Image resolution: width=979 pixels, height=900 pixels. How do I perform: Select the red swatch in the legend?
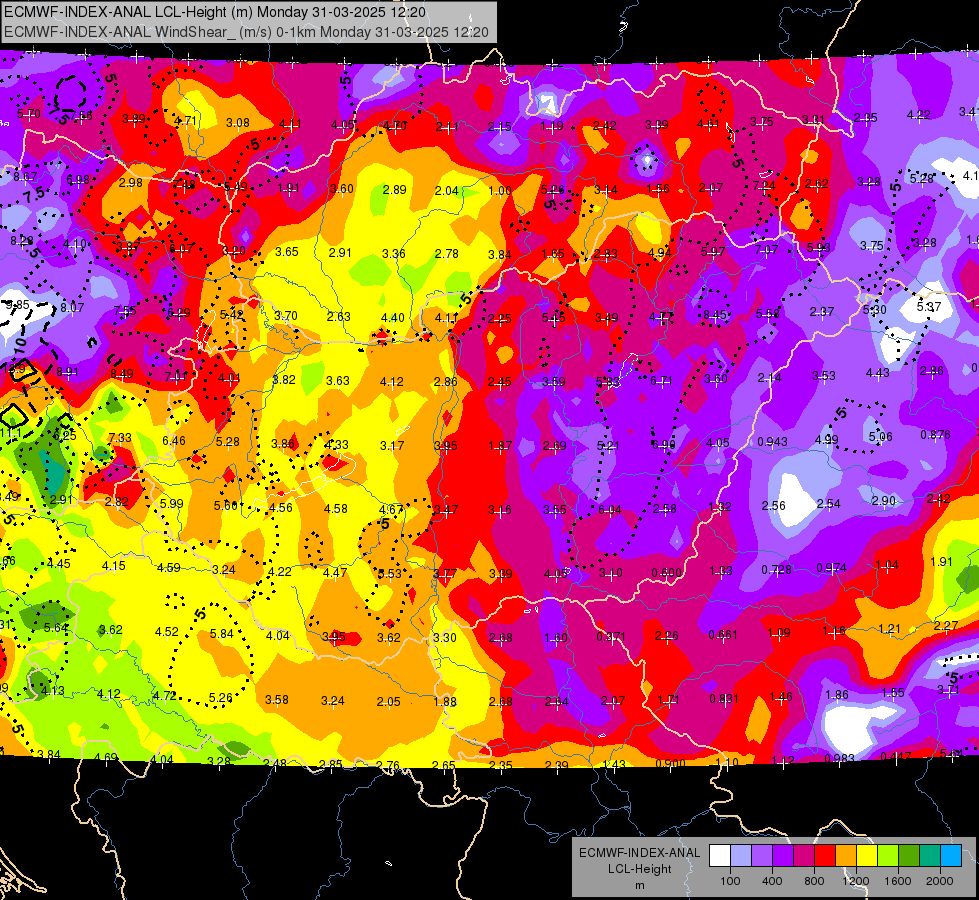click(x=825, y=856)
